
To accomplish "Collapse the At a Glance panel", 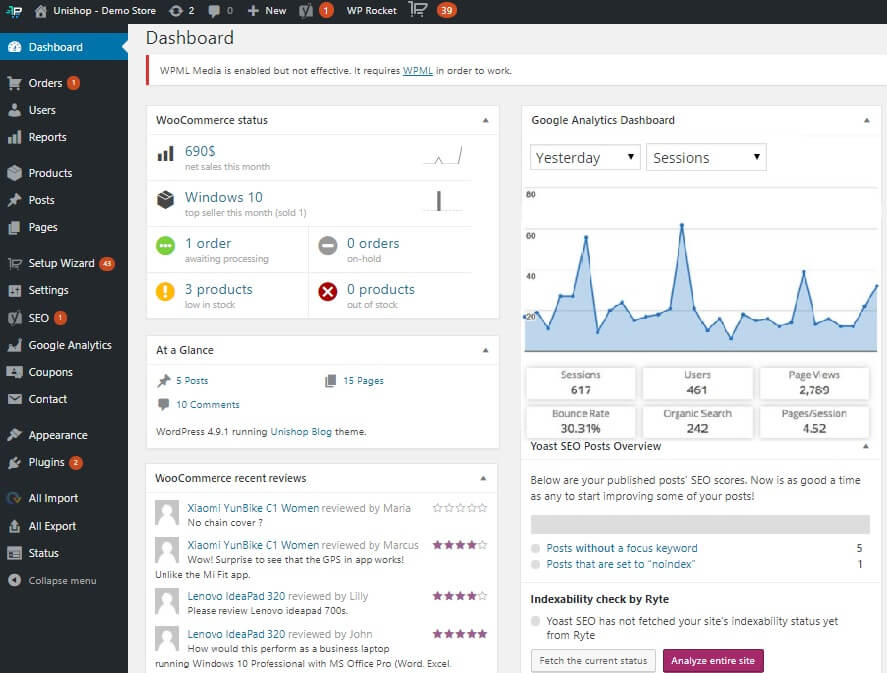I will coord(485,350).
